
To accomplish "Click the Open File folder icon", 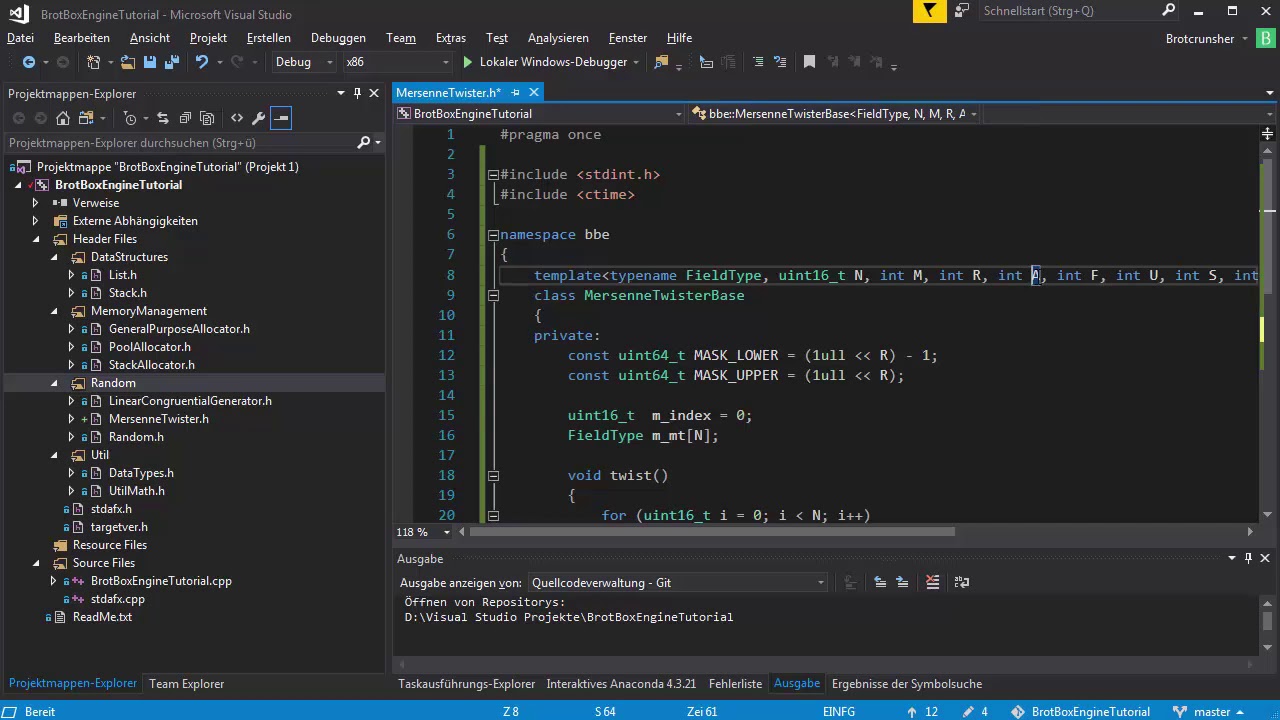I will click(128, 62).
